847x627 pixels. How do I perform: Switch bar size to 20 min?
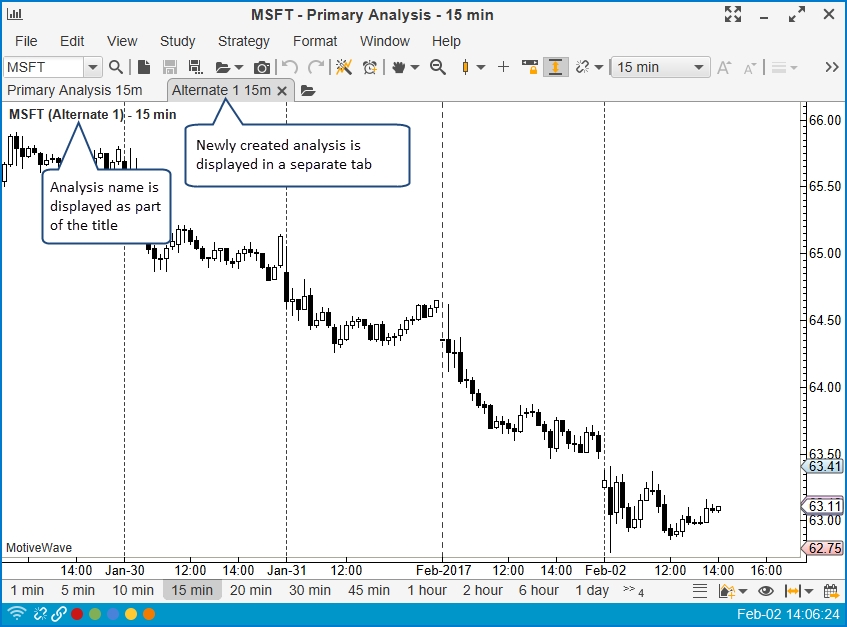click(251, 590)
